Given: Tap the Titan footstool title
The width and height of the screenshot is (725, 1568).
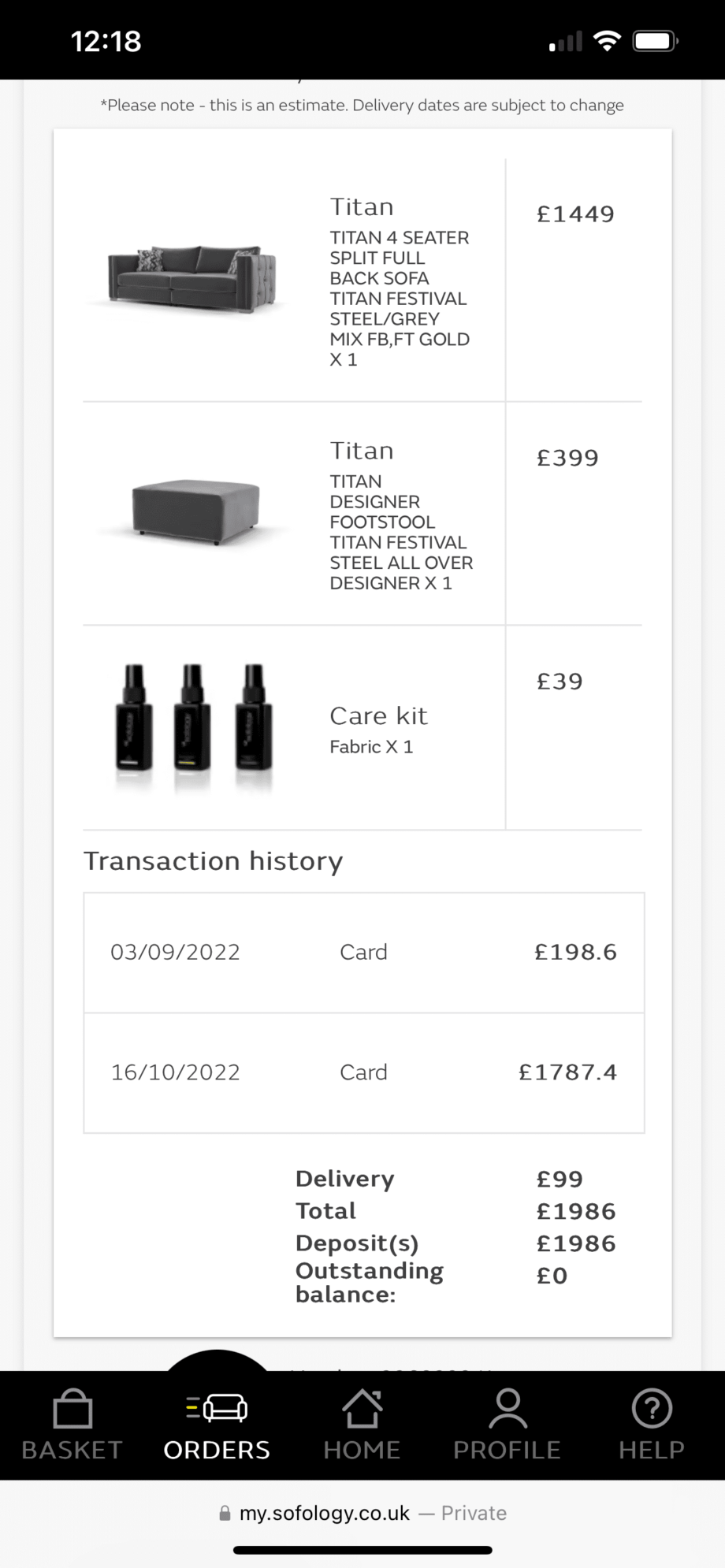Looking at the screenshot, I should click(362, 451).
